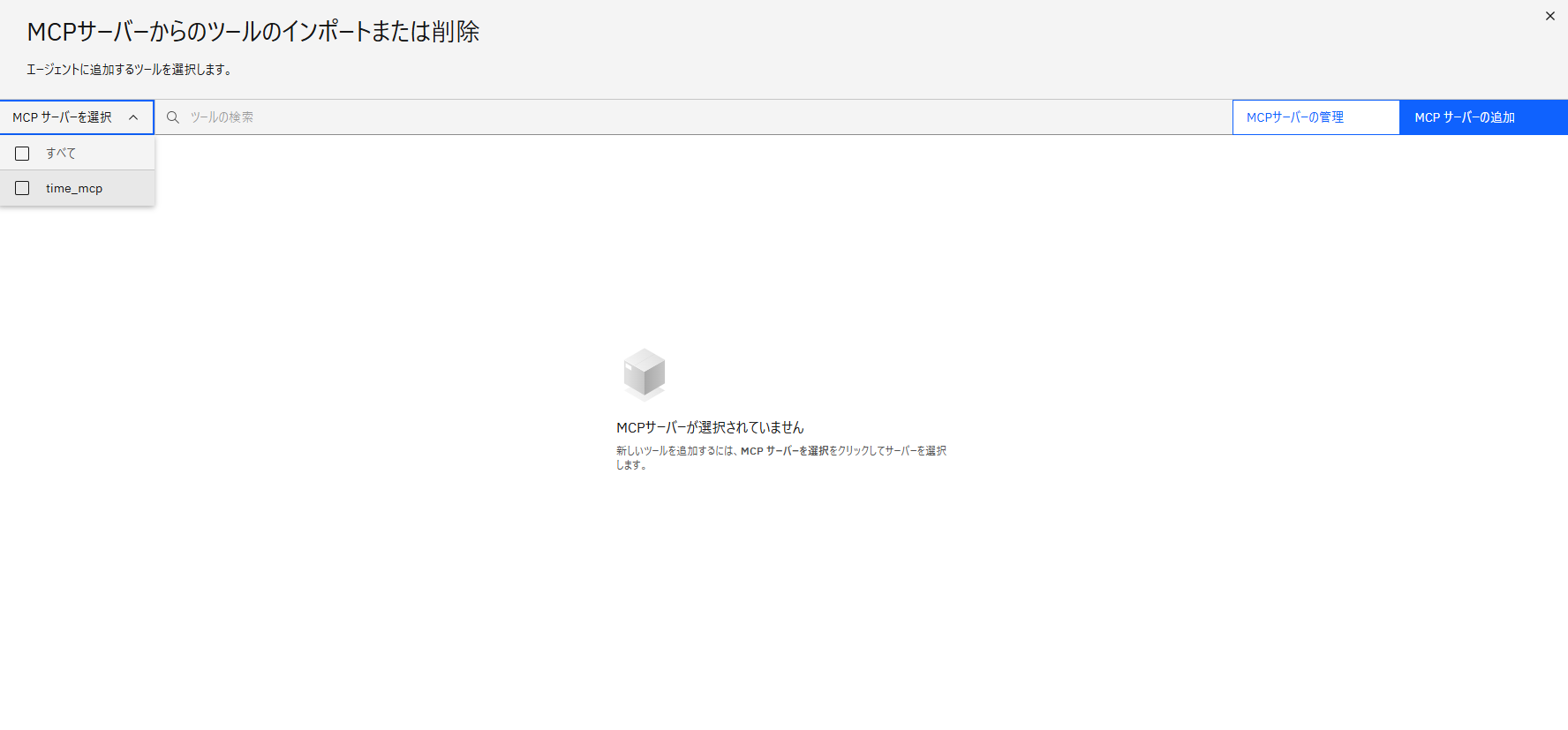Click the gray cube empty-state icon
The width and height of the screenshot is (1568, 730).
click(x=644, y=373)
